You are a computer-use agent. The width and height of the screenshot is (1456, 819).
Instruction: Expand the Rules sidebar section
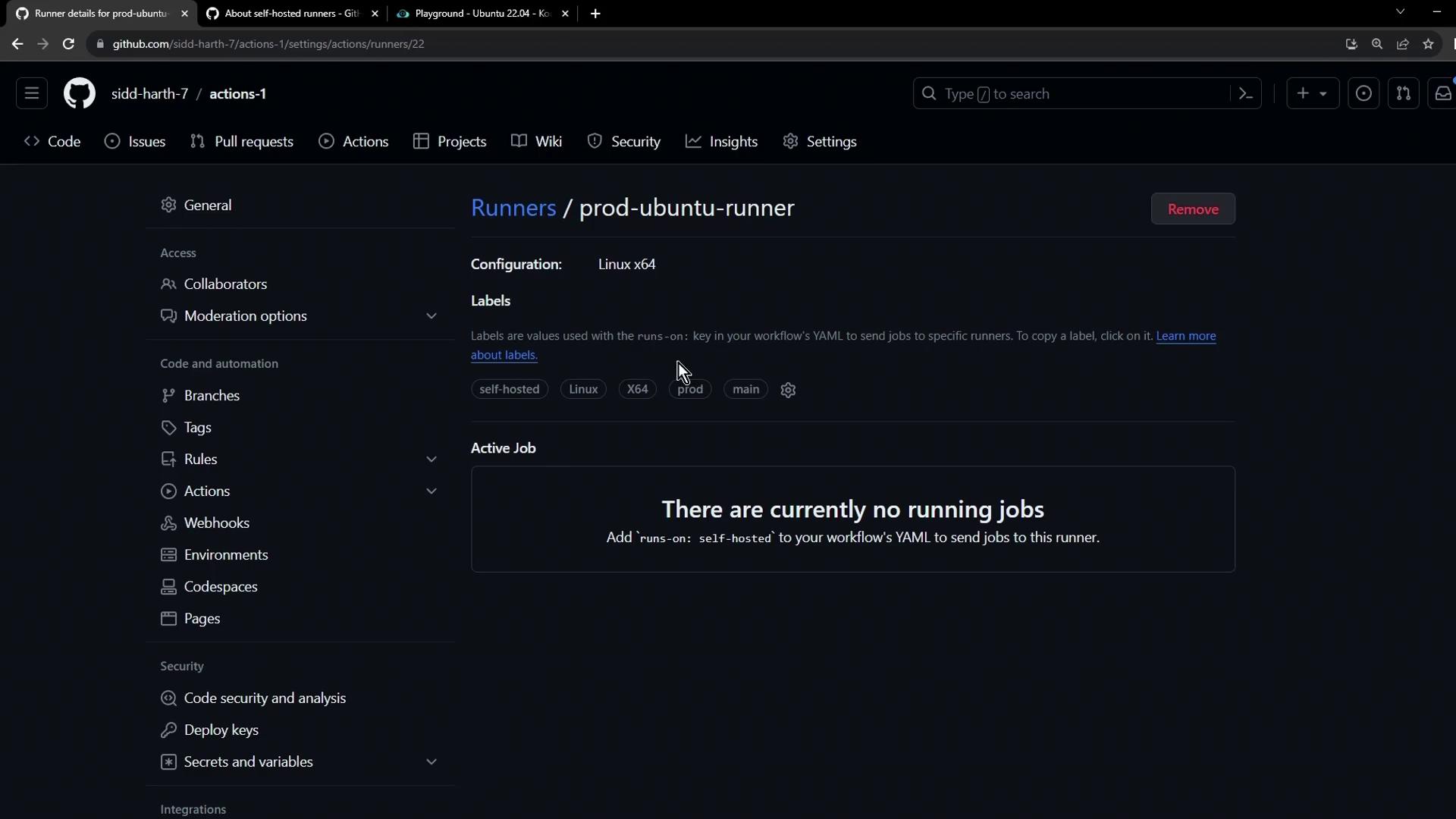pyautogui.click(x=431, y=460)
